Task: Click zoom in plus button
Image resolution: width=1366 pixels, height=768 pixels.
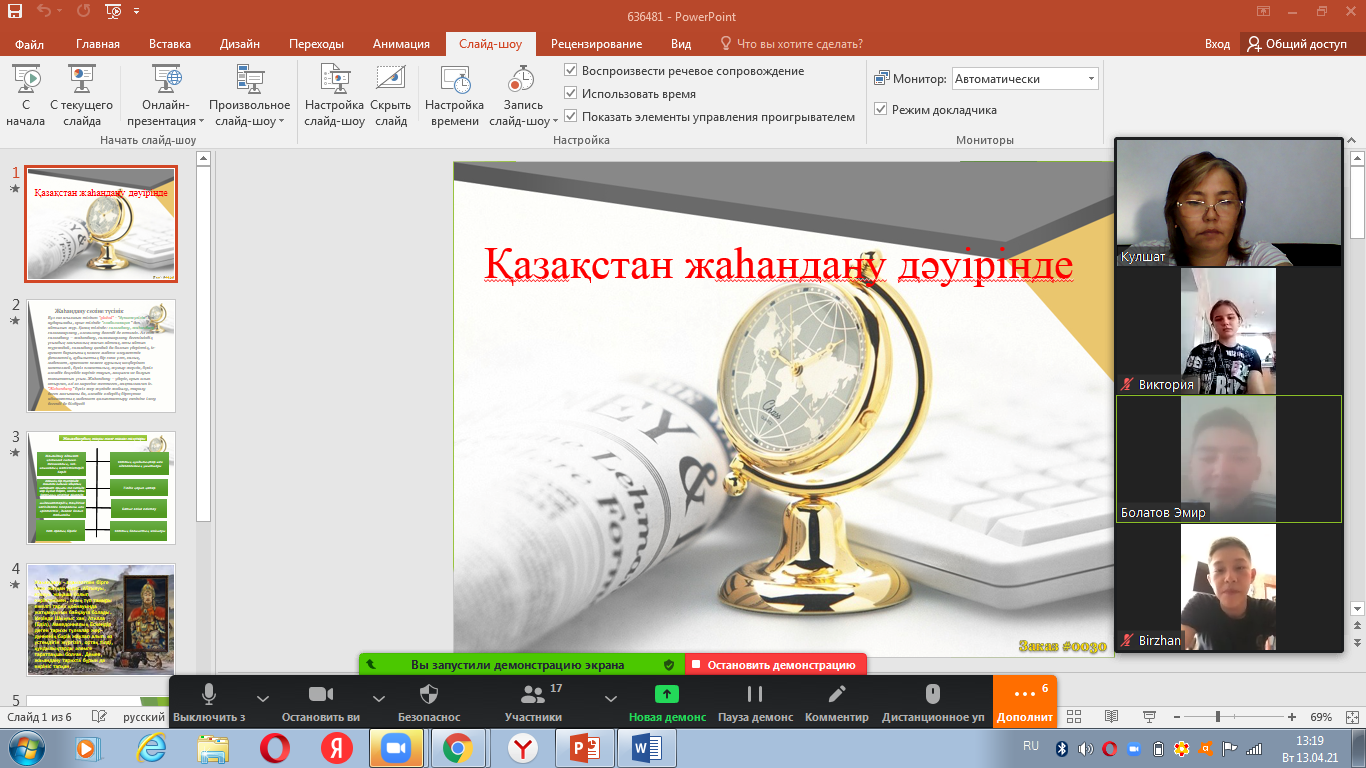Action: pyautogui.click(x=1292, y=717)
